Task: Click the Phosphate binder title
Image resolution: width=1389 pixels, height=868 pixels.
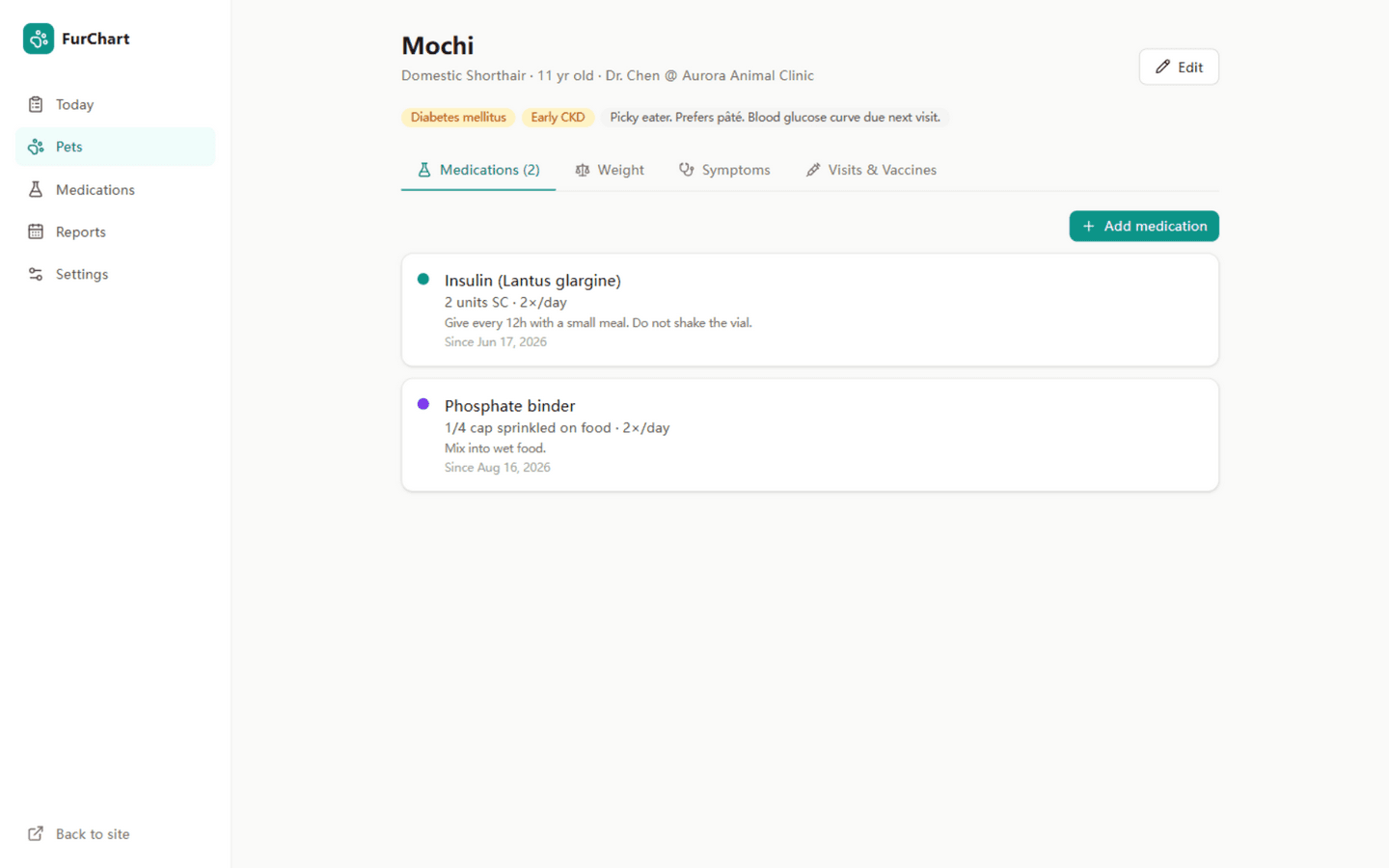Action: click(x=509, y=406)
